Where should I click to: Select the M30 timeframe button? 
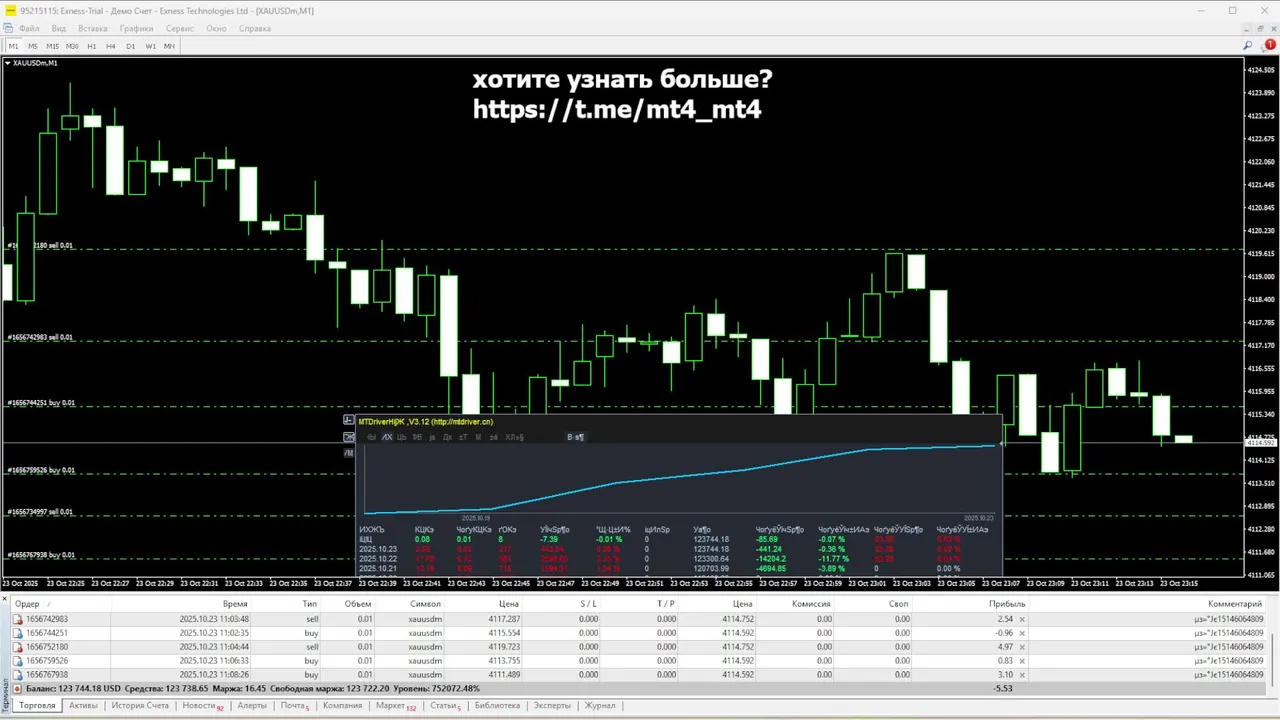click(72, 46)
